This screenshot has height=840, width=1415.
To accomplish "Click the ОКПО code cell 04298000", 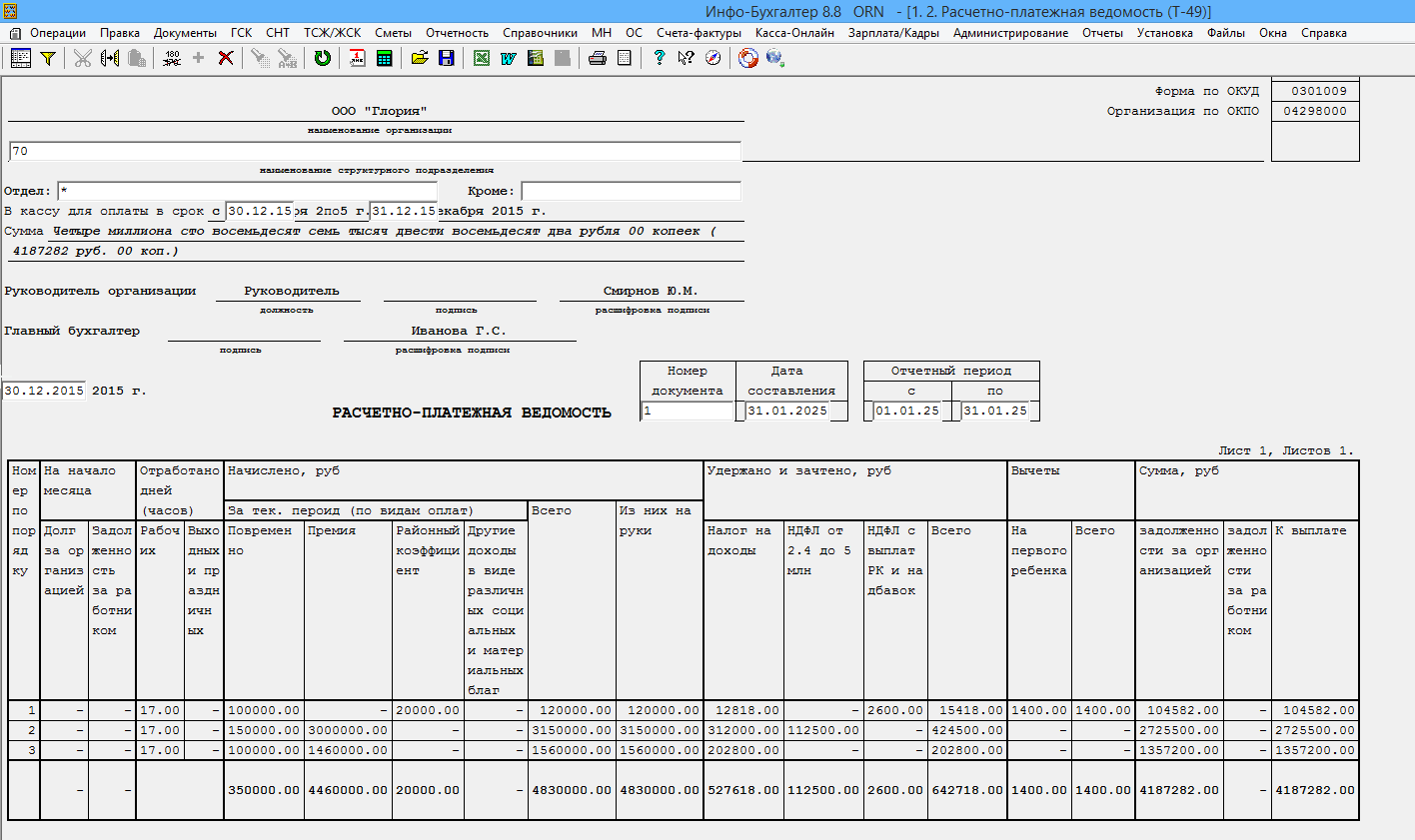I will click(x=1315, y=111).
